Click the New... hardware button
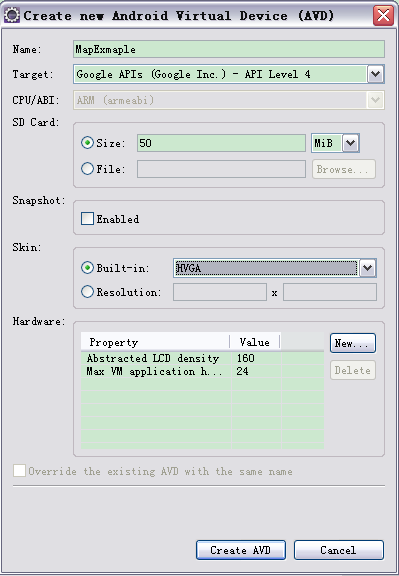399x576 pixels. click(353, 343)
